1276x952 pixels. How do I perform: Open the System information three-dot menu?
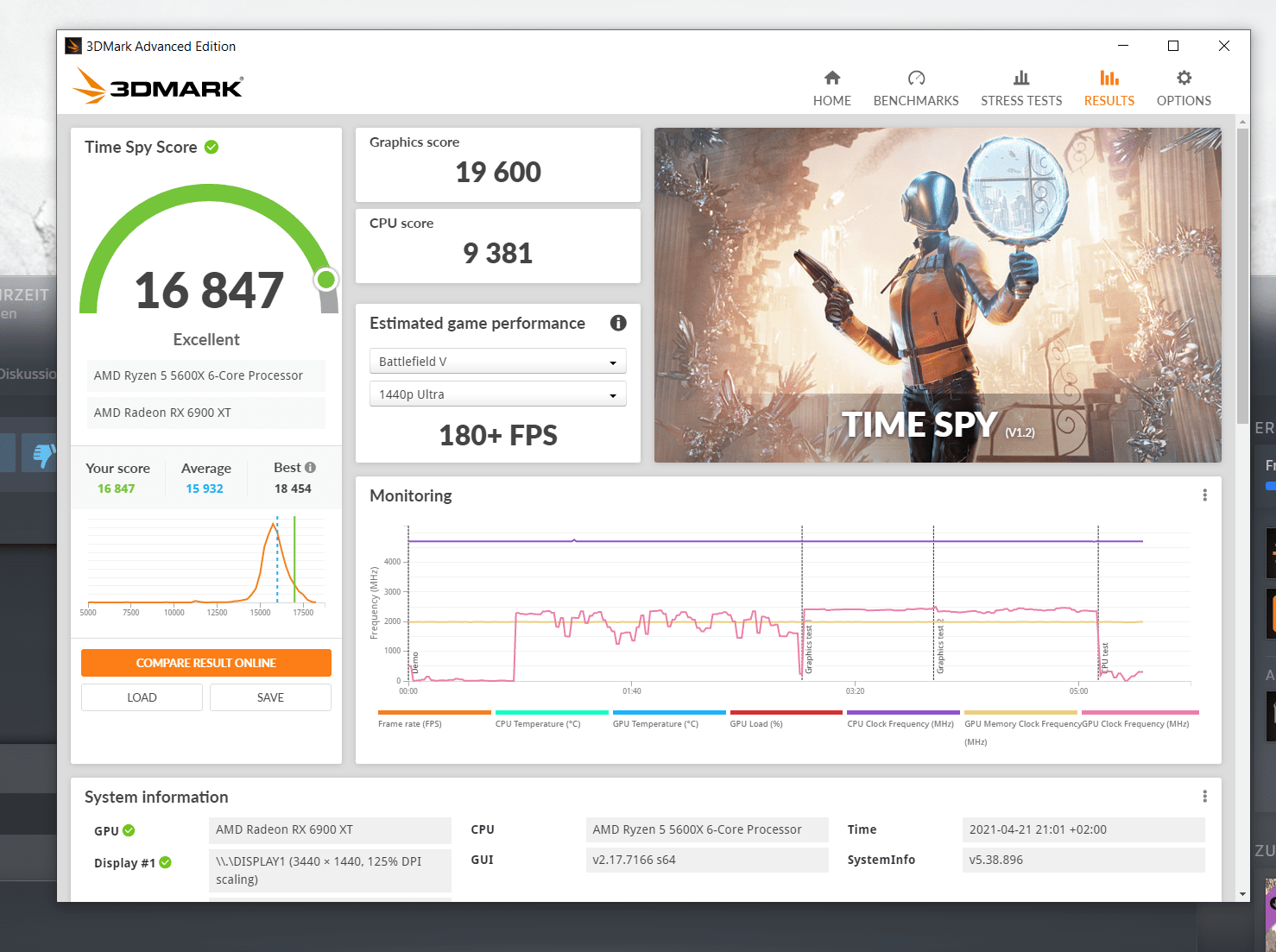tap(1204, 797)
